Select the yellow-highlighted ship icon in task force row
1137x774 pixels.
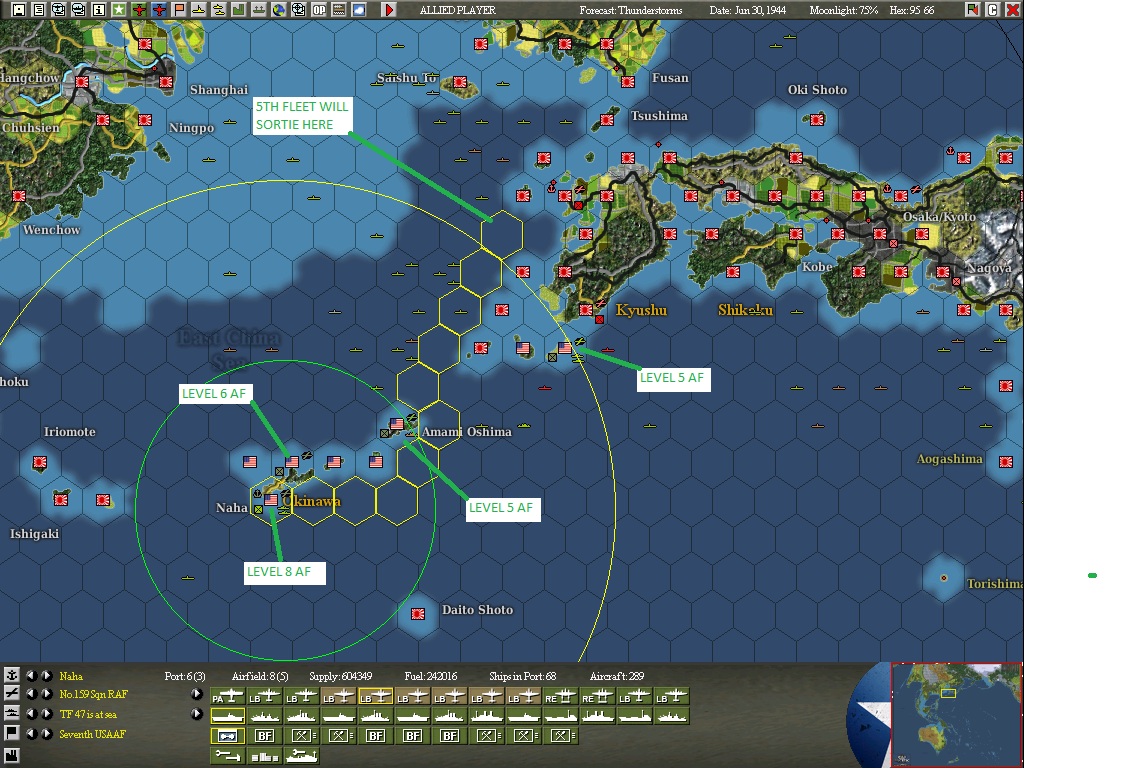tap(228, 717)
